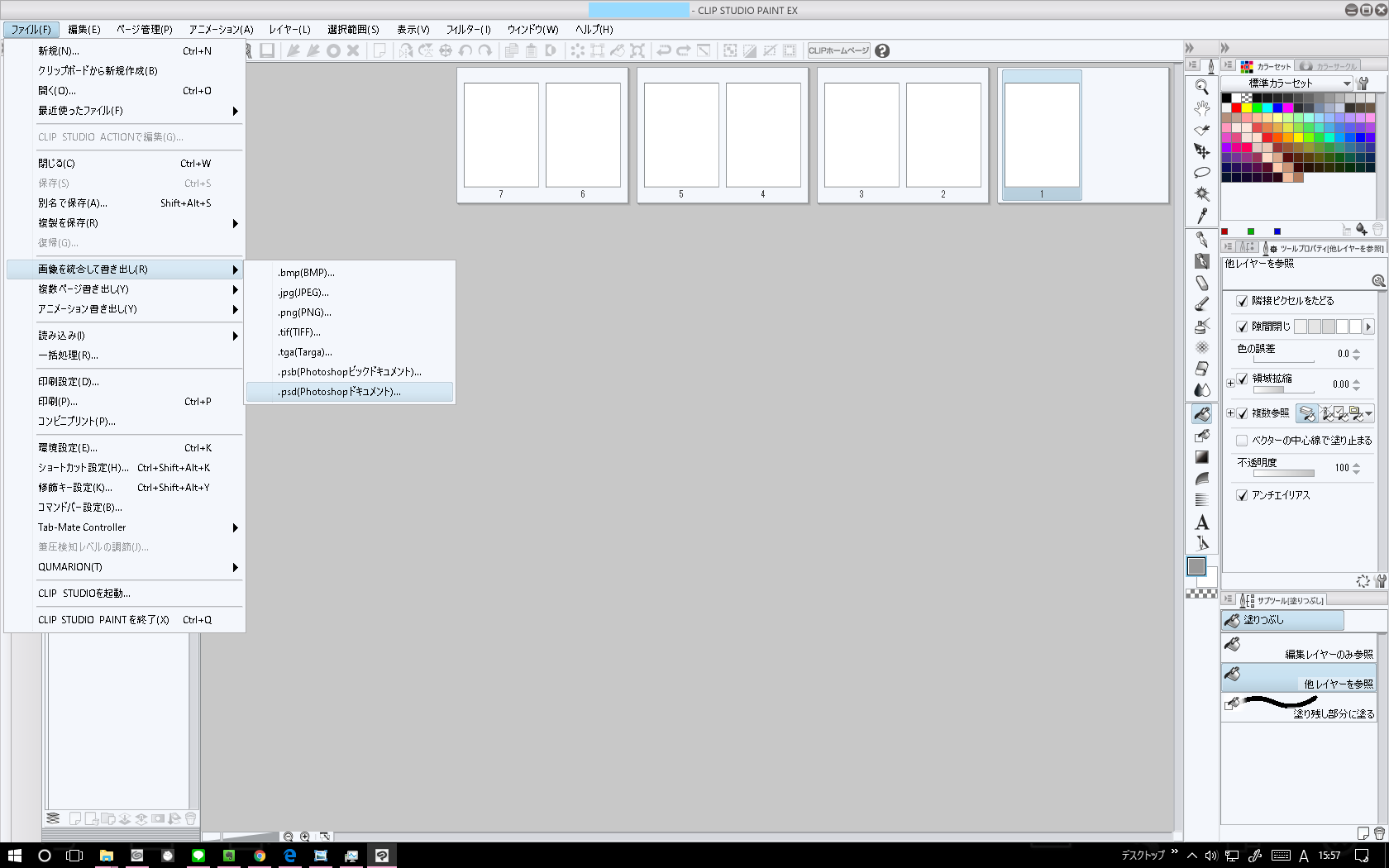Select page 7 thumbnail
Viewport: 1389px width, 868px height.
tap(501, 136)
